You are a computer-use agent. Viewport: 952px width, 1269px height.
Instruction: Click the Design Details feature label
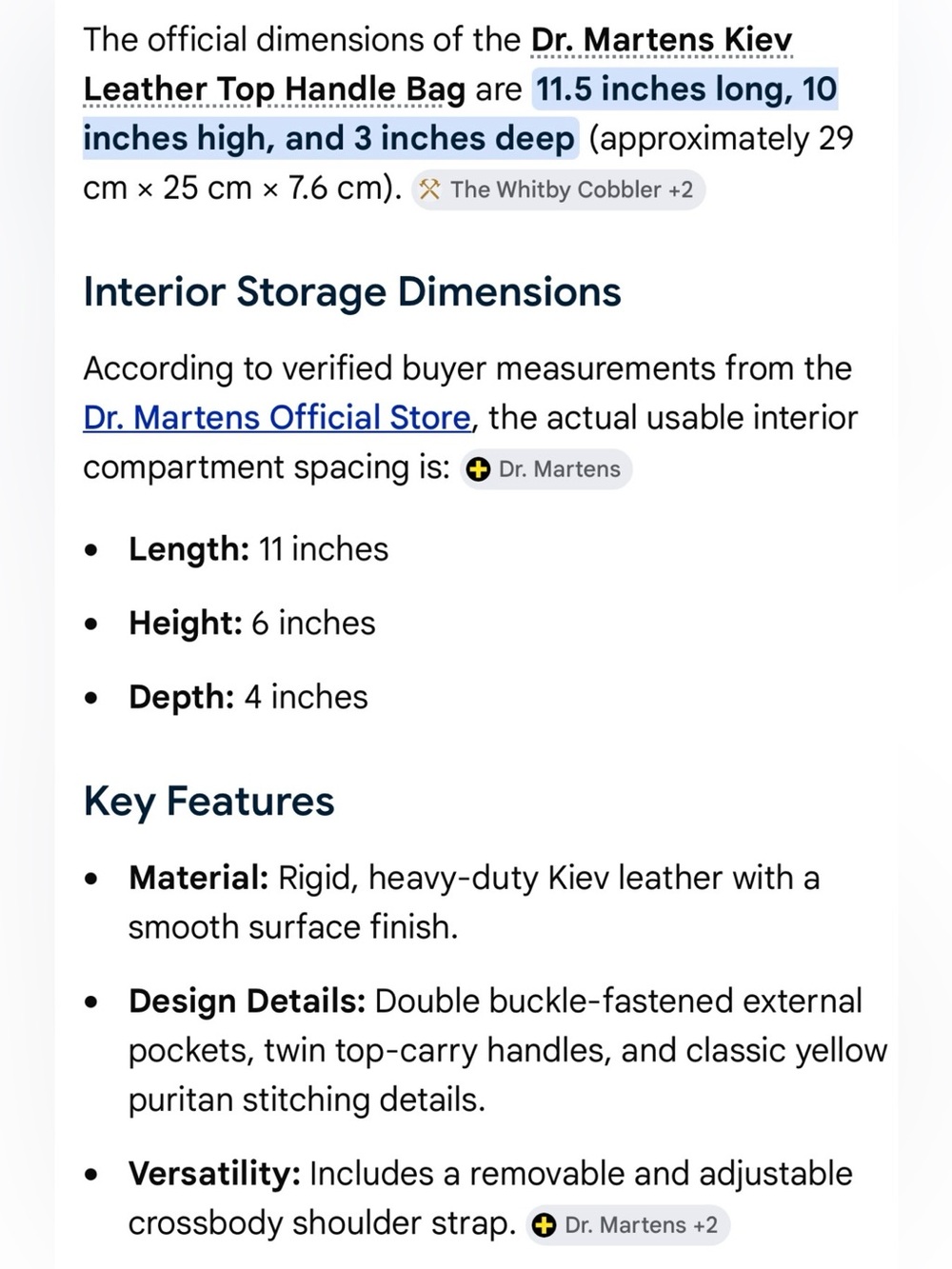coord(248,1001)
